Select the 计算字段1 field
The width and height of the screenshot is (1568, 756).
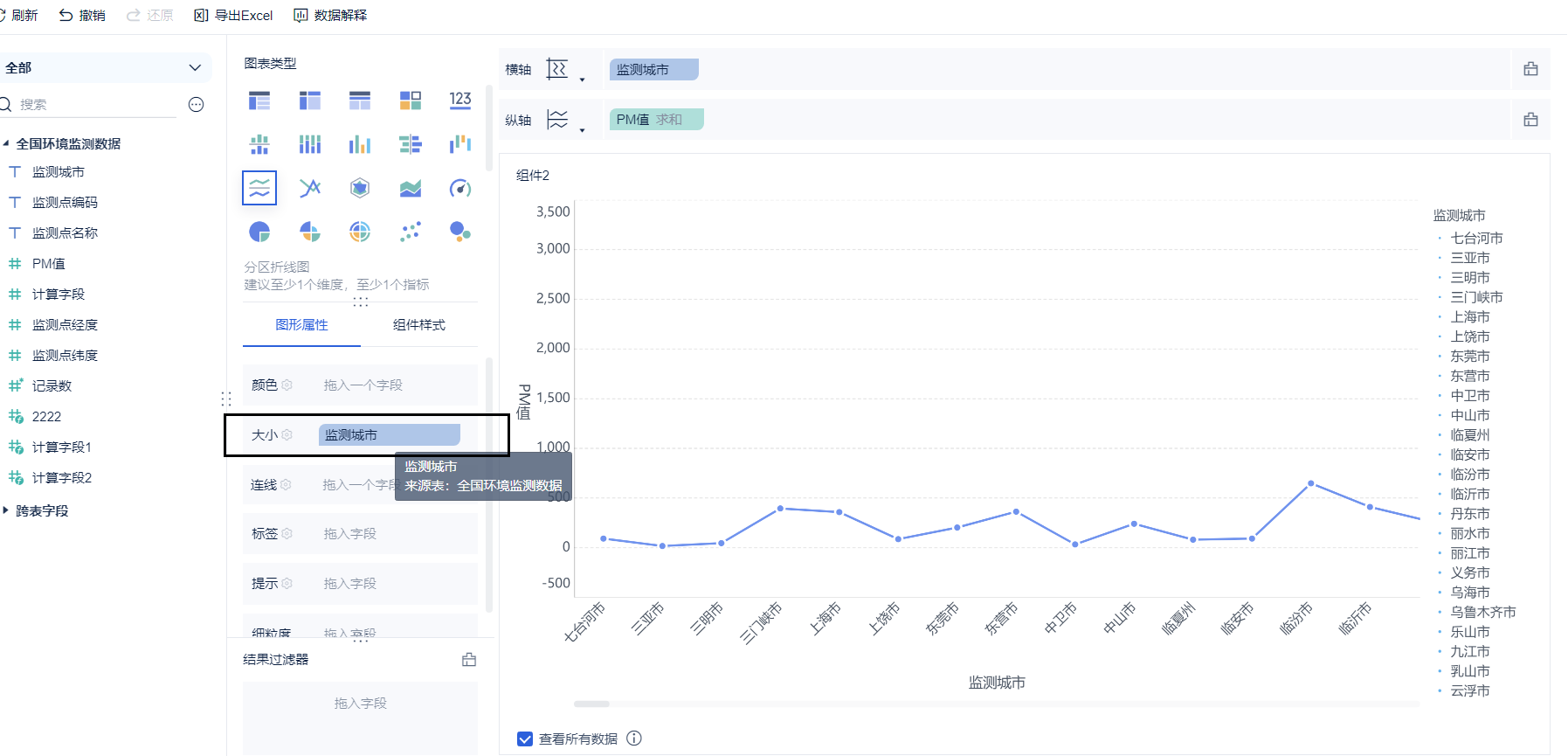(x=61, y=447)
